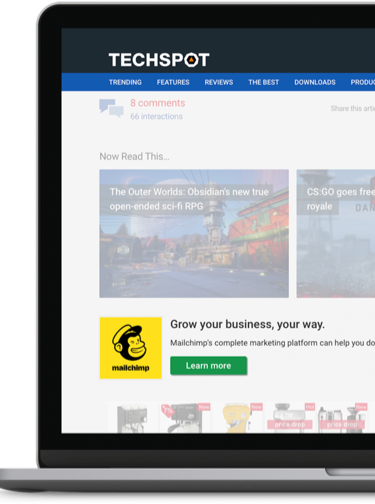Open The Best section
The width and height of the screenshot is (375, 504).
click(264, 82)
